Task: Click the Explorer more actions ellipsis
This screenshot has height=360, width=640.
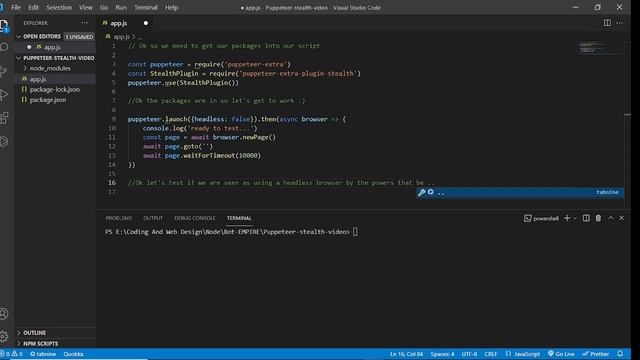Action: 84,23
